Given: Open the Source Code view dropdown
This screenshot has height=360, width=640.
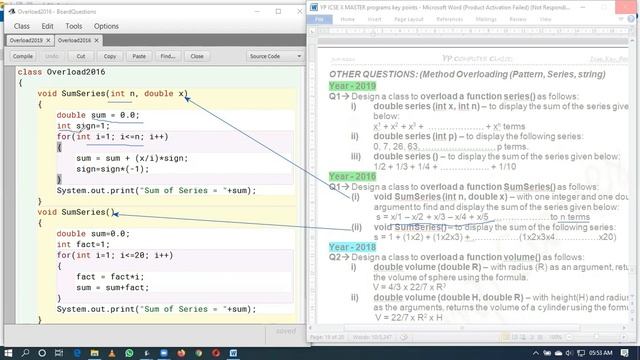Looking at the screenshot, I should pos(275,56).
